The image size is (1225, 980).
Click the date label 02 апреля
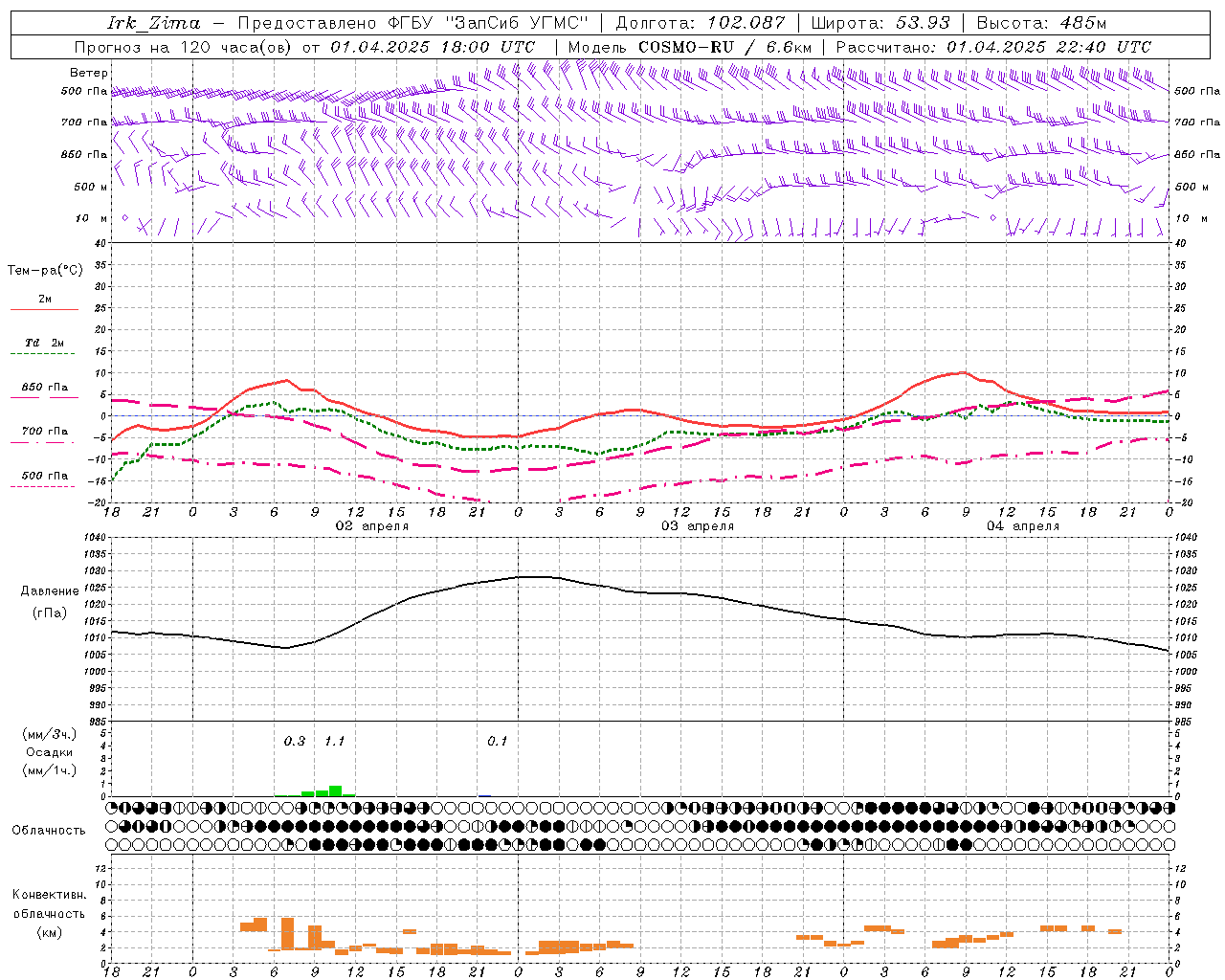click(371, 526)
